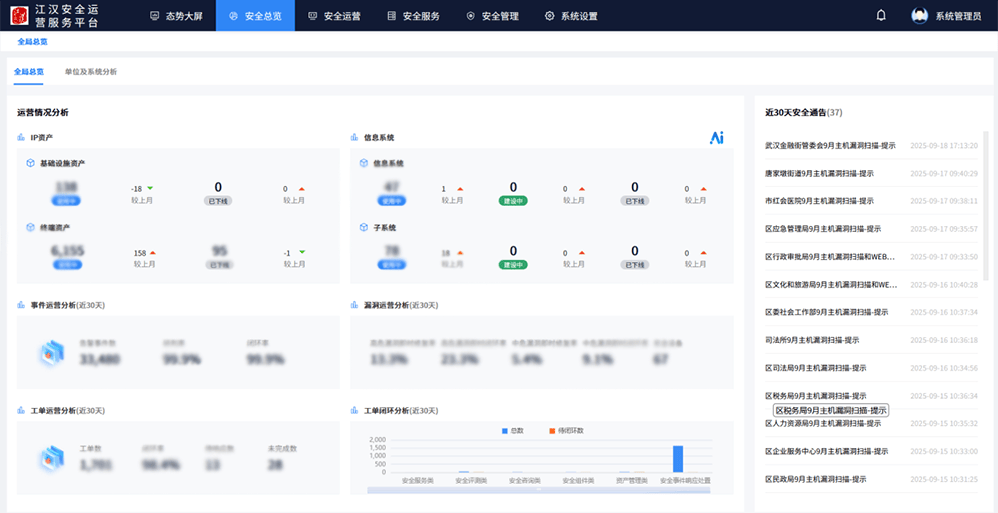Click the notification bell icon
Image resolution: width=998 pixels, height=513 pixels.
click(881, 15)
